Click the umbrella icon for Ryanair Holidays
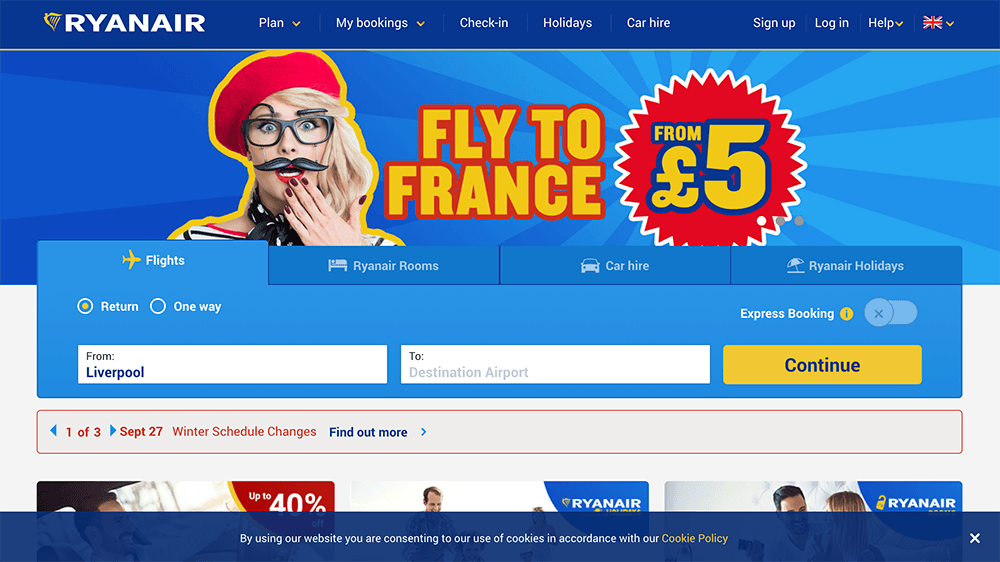Image resolution: width=1000 pixels, height=562 pixels. [795, 265]
